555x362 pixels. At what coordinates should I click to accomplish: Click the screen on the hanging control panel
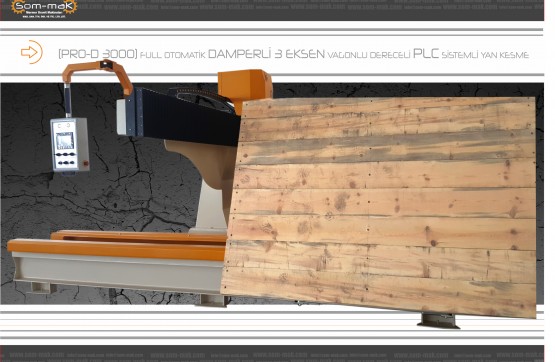coord(65,141)
